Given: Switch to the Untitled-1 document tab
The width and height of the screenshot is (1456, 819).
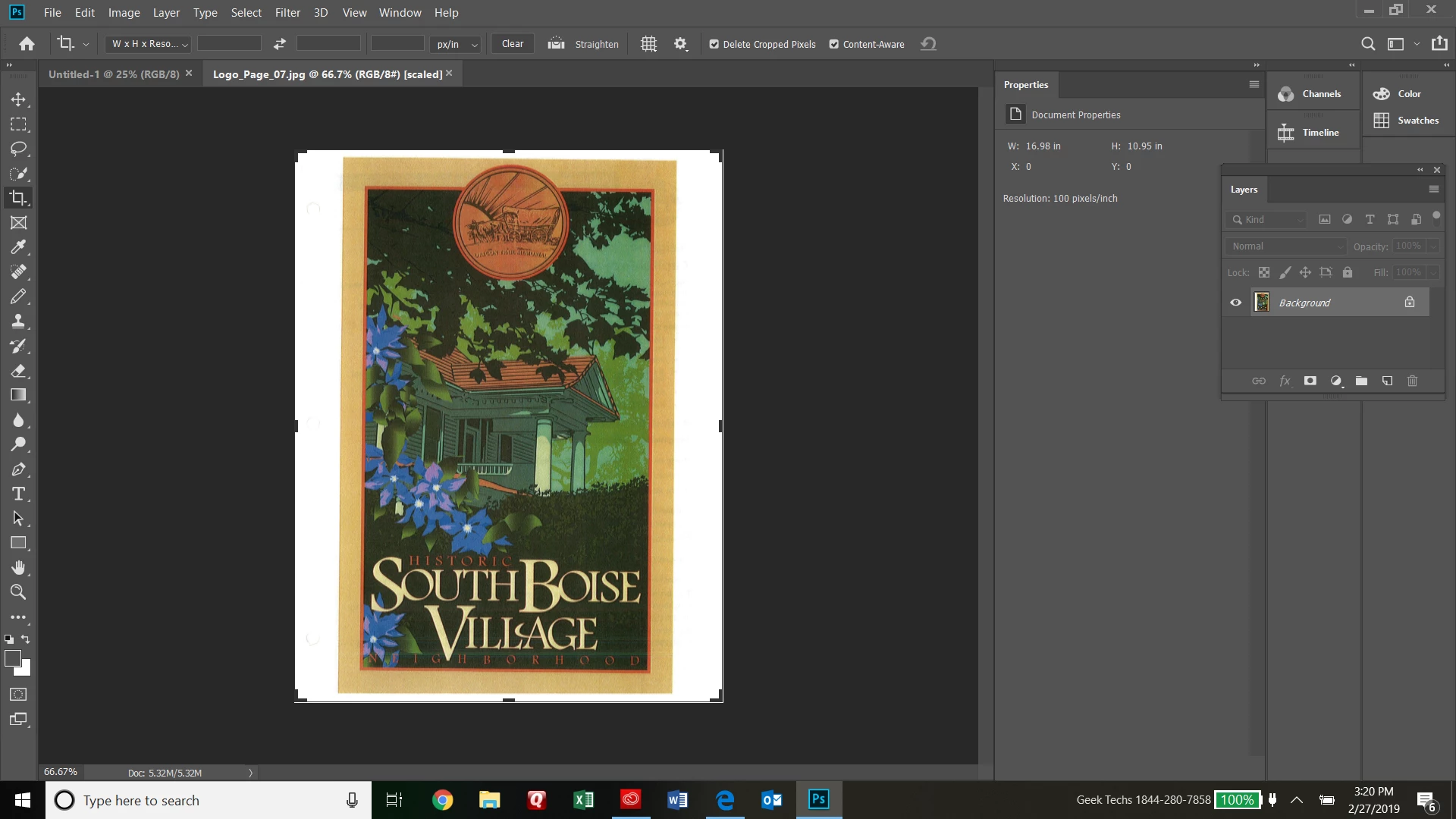Looking at the screenshot, I should [x=114, y=74].
